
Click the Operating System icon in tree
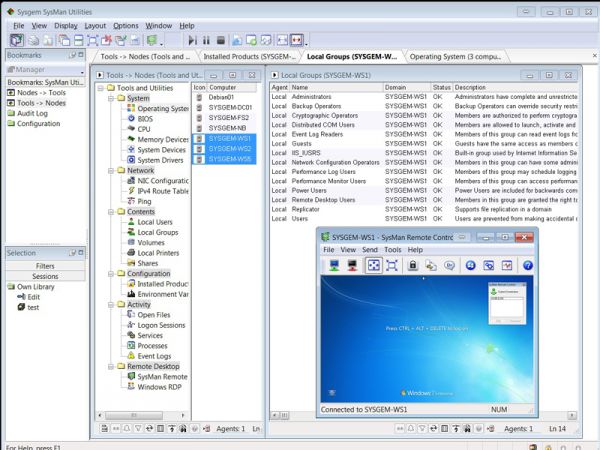click(x=131, y=108)
